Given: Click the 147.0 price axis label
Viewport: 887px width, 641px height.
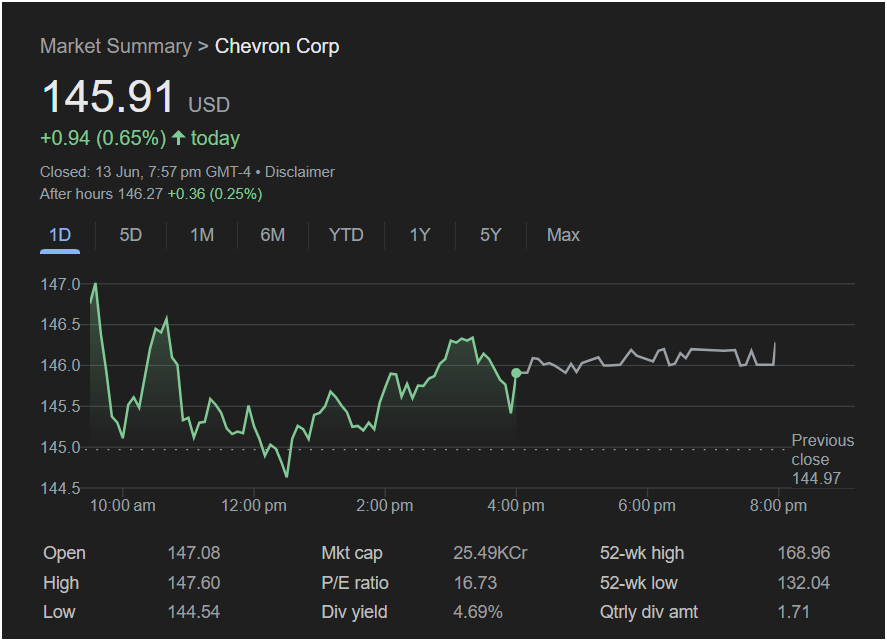Looking at the screenshot, I should click(x=61, y=284).
